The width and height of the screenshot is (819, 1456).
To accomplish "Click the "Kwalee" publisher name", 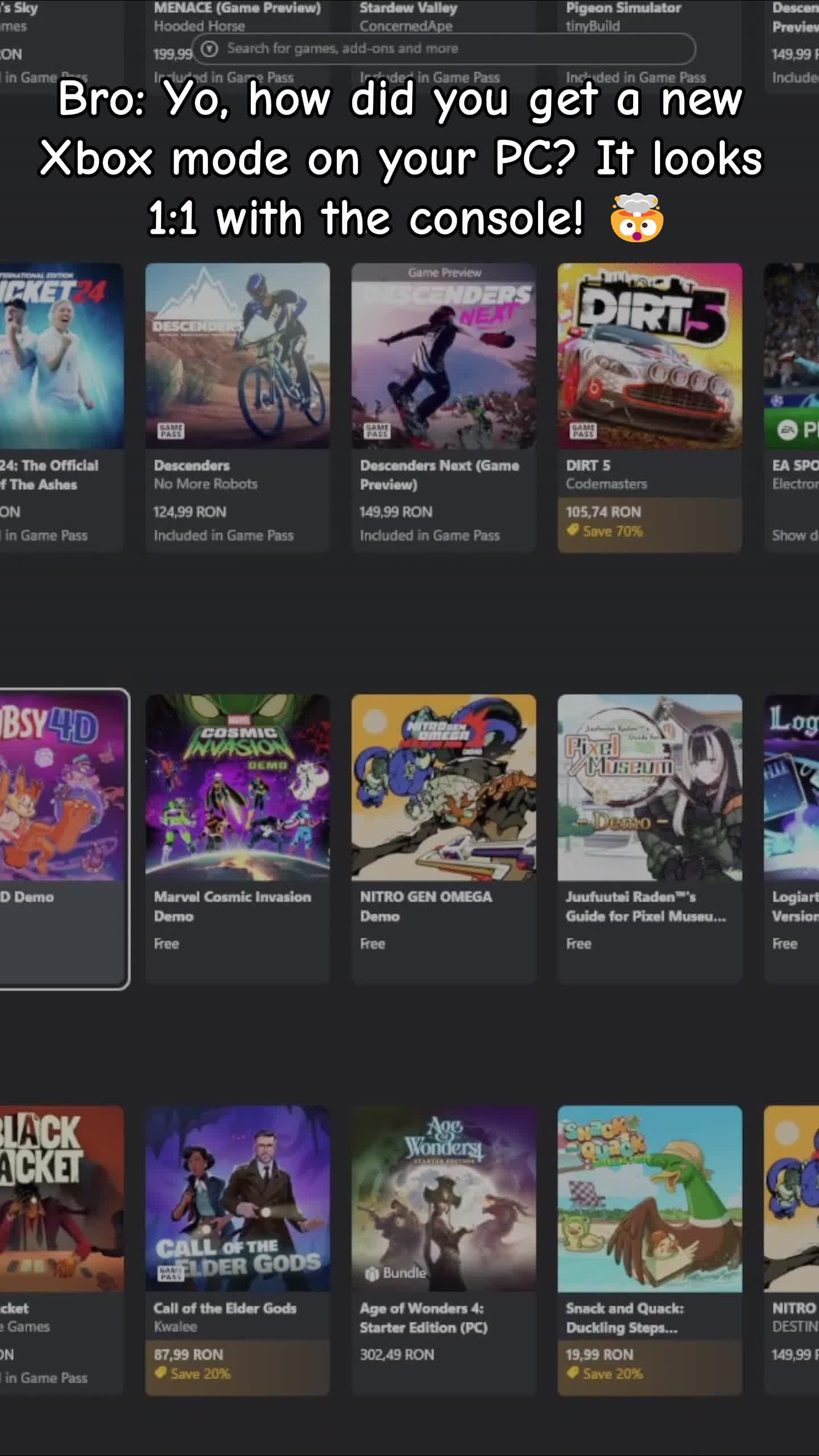I will click(175, 1327).
